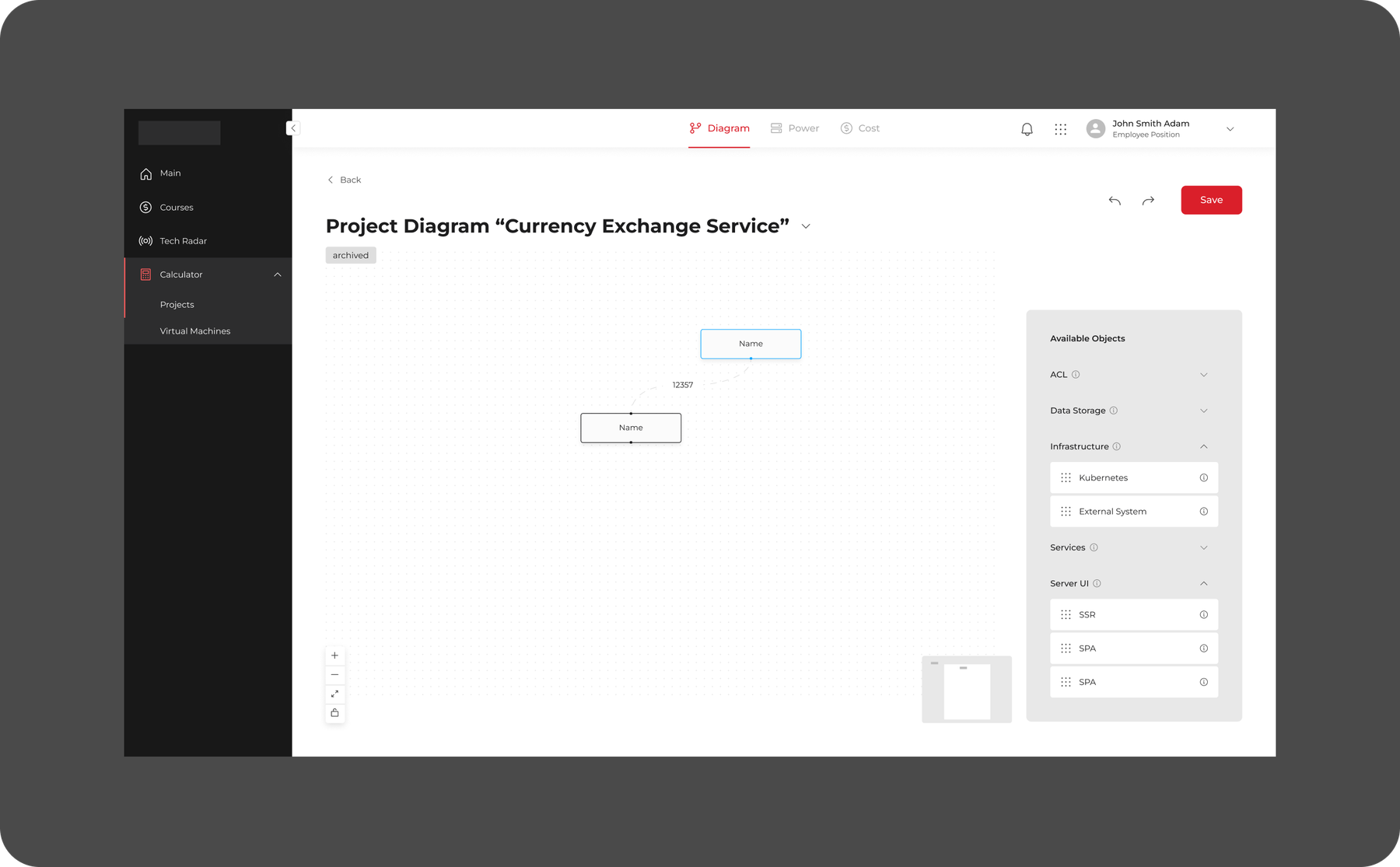
Task: Zoom in on the diagram canvas
Action: 335,655
